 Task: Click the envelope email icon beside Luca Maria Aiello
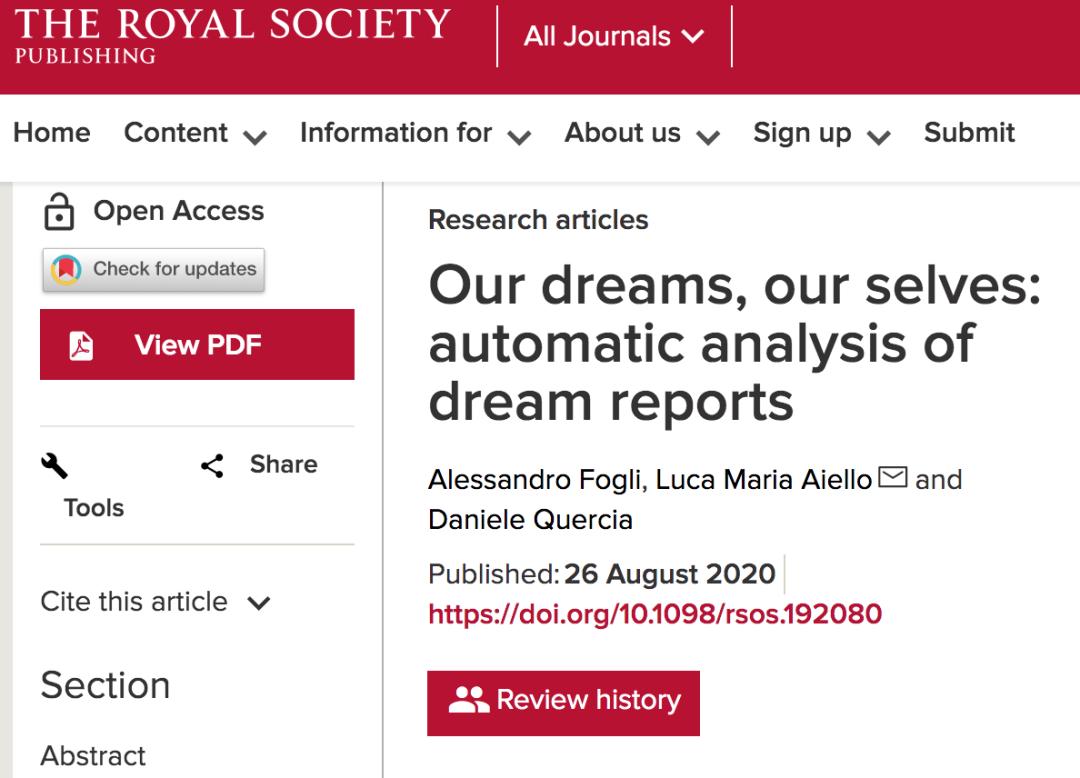click(893, 476)
